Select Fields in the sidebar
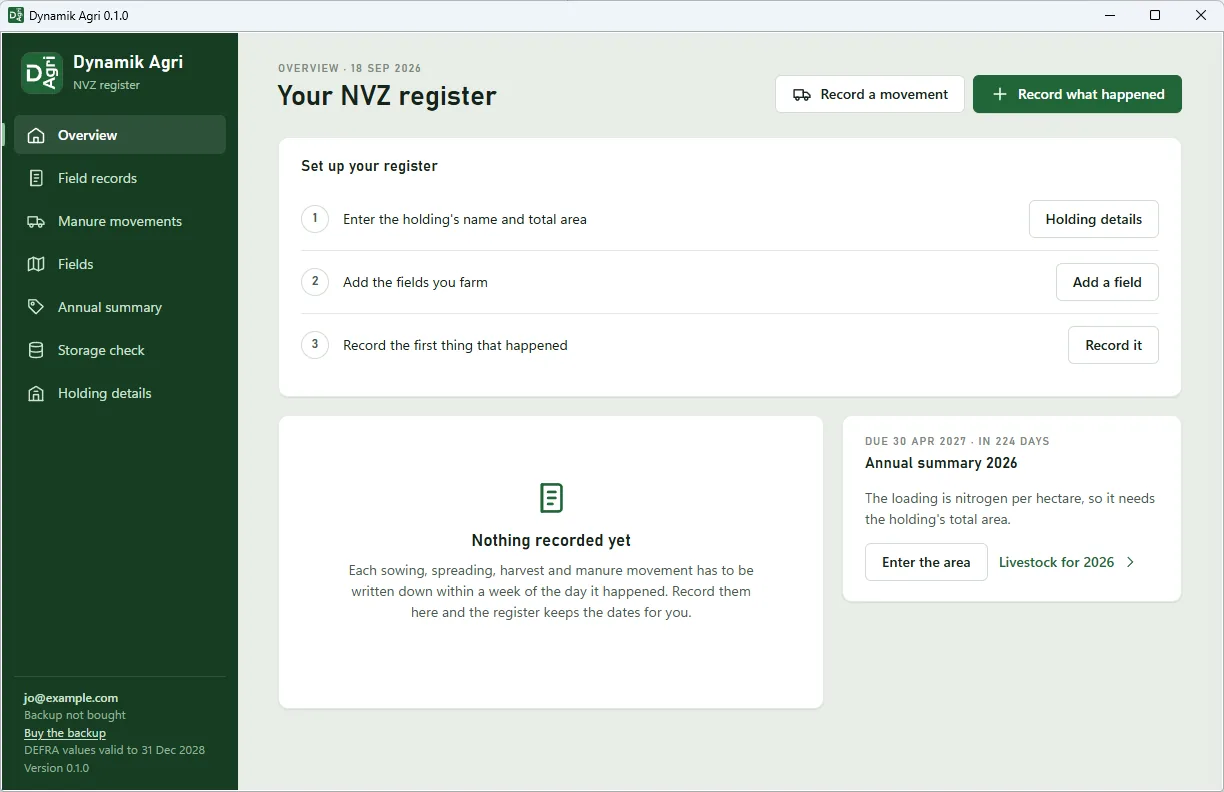Image resolution: width=1224 pixels, height=792 pixels. 120,264
